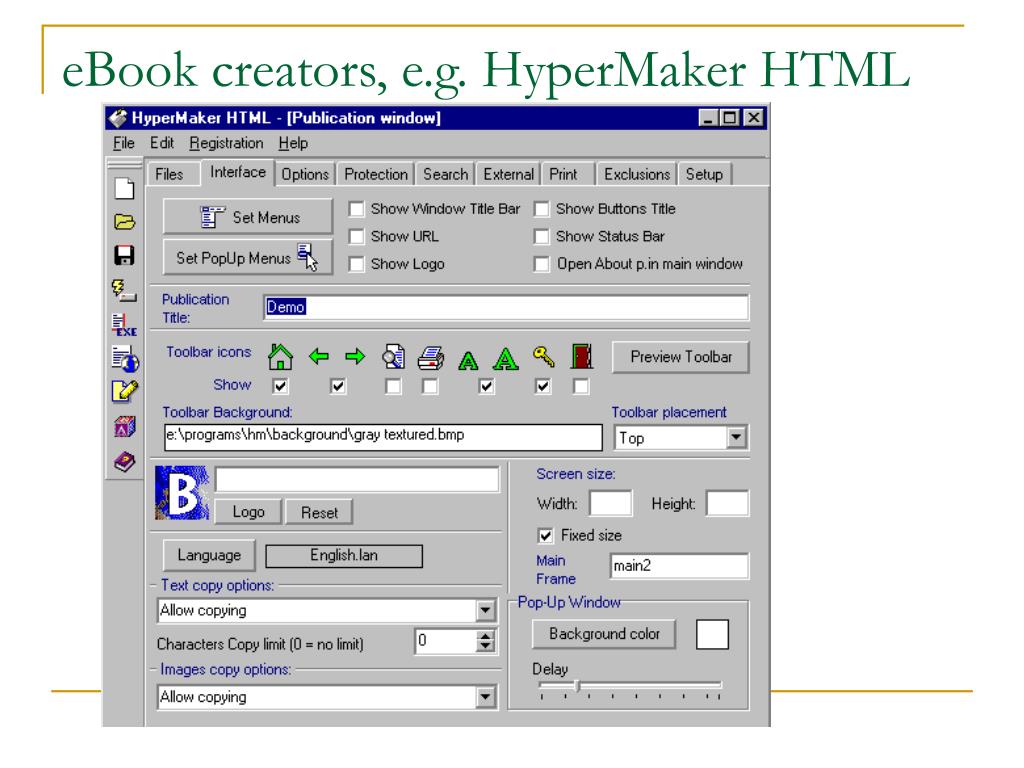
Task: Click the HyperMaker title bar app icon
Action: (118, 118)
